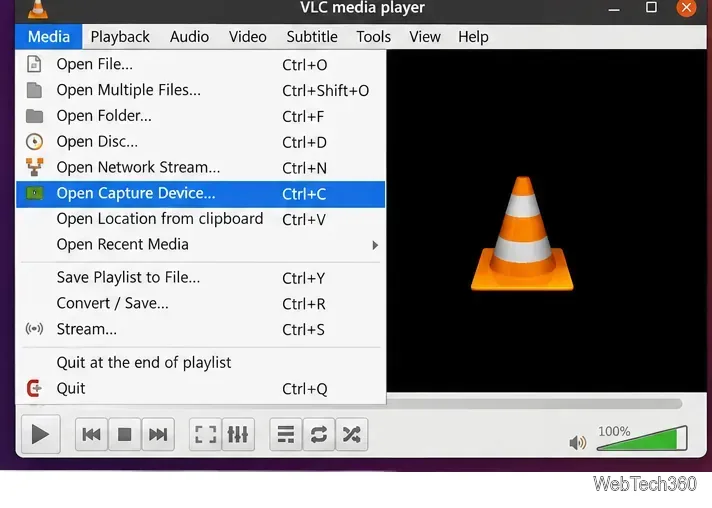Skip to next media track

(x=158, y=434)
